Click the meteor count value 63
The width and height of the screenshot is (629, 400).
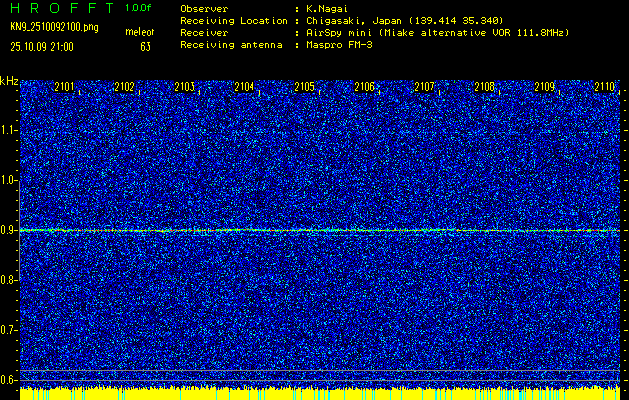pyautogui.click(x=145, y=47)
